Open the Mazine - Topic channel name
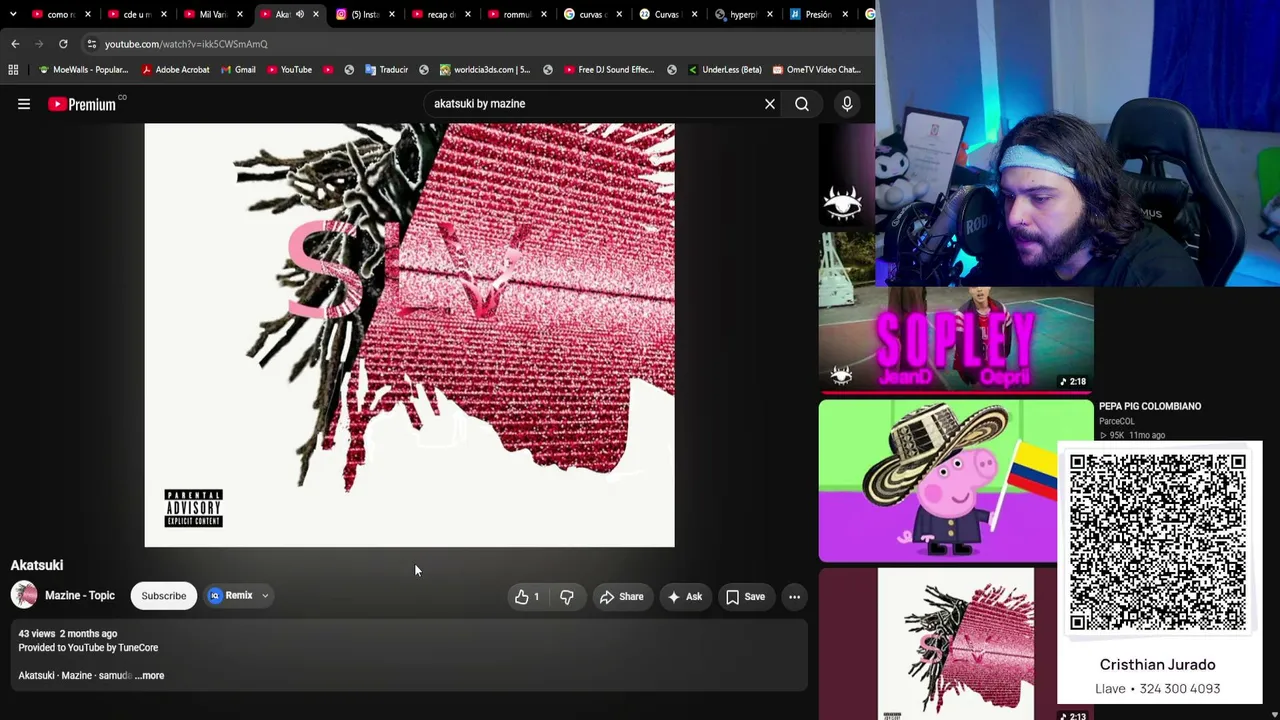This screenshot has width=1280, height=720. (x=80, y=596)
